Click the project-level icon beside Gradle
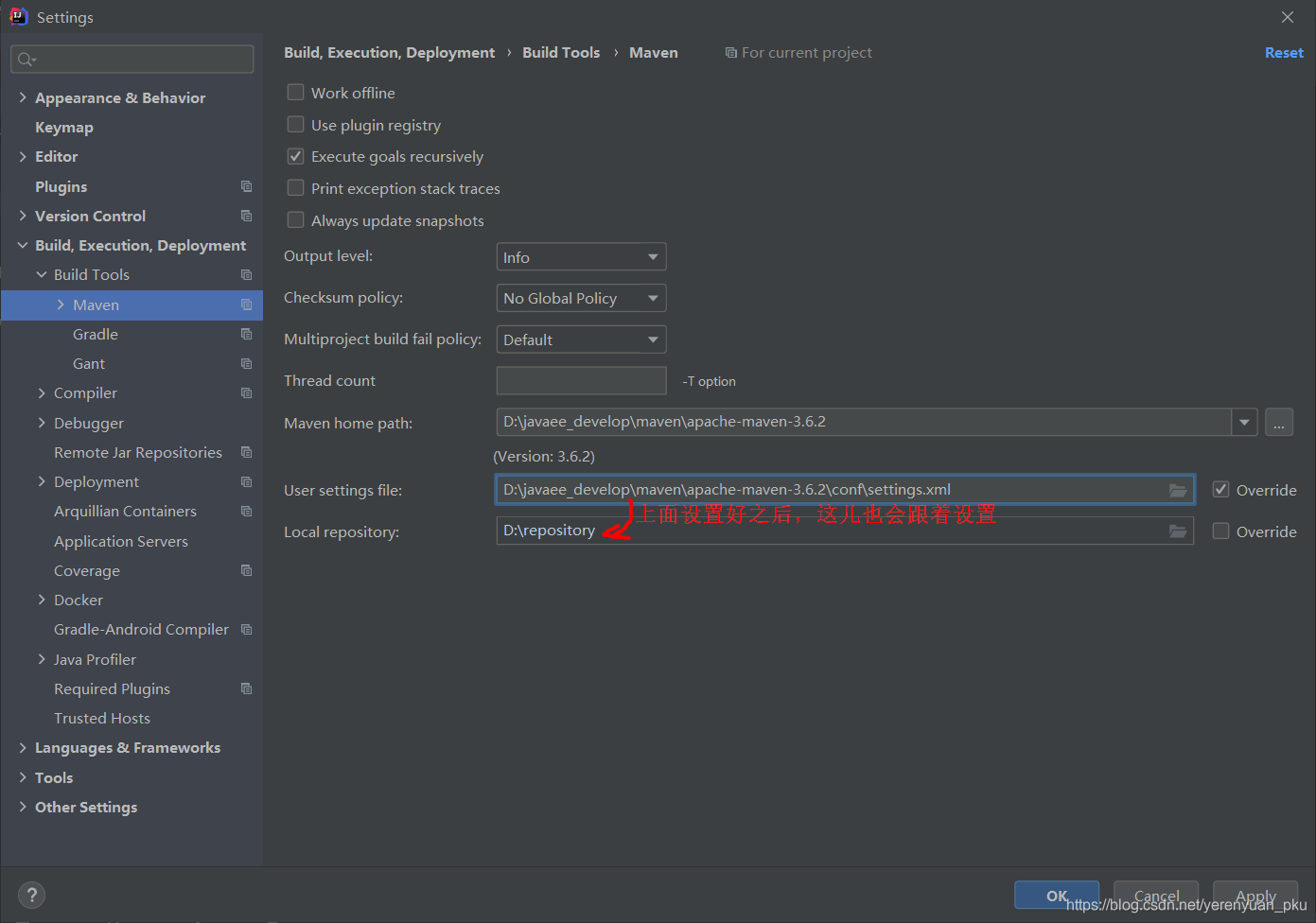The image size is (1316, 923). click(246, 334)
